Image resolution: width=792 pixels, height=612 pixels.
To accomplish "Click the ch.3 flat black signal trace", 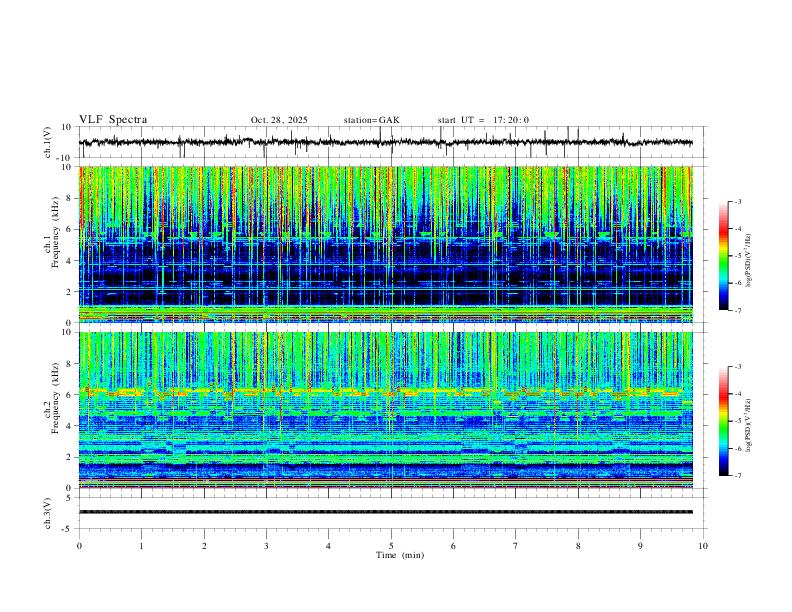I will tap(385, 512).
